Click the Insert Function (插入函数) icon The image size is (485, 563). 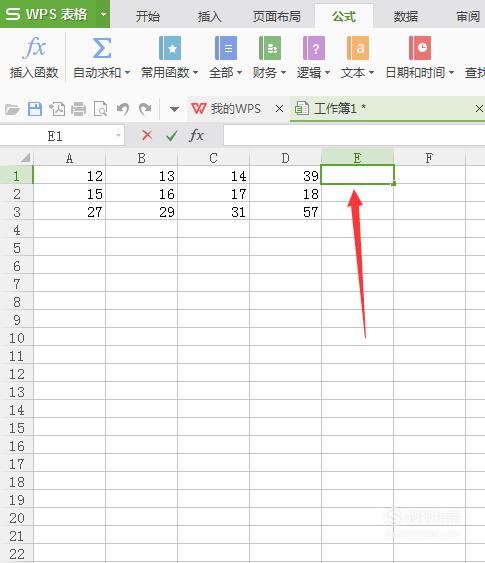(x=34, y=47)
